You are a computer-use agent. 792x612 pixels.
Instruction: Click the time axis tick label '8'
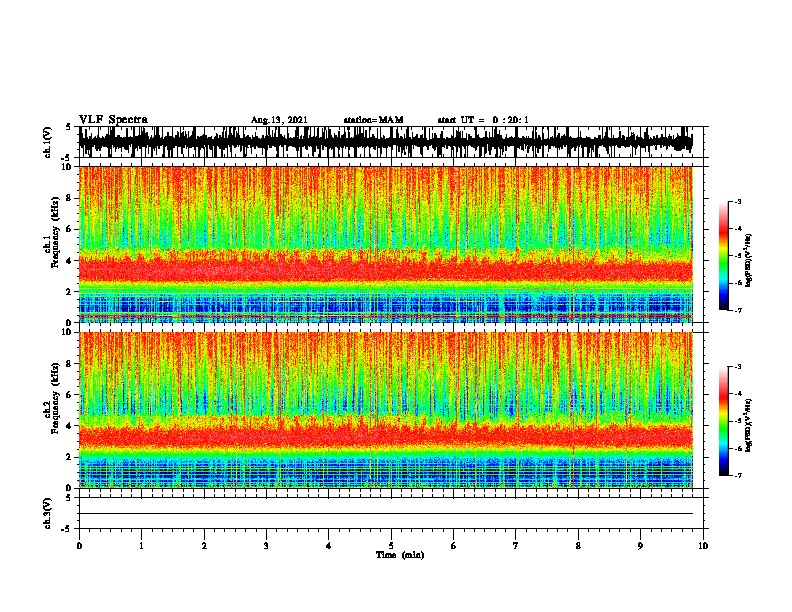[x=578, y=546]
